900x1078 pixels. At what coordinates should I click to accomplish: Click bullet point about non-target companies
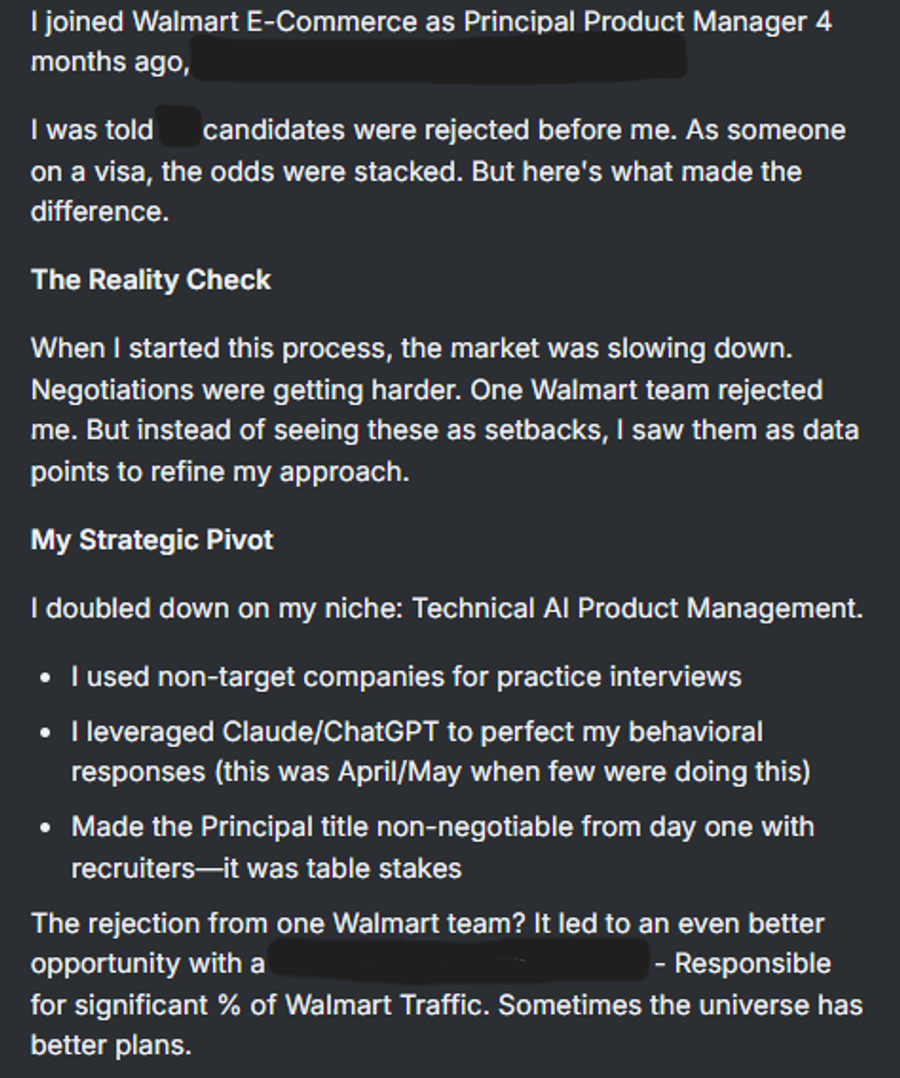[406, 677]
